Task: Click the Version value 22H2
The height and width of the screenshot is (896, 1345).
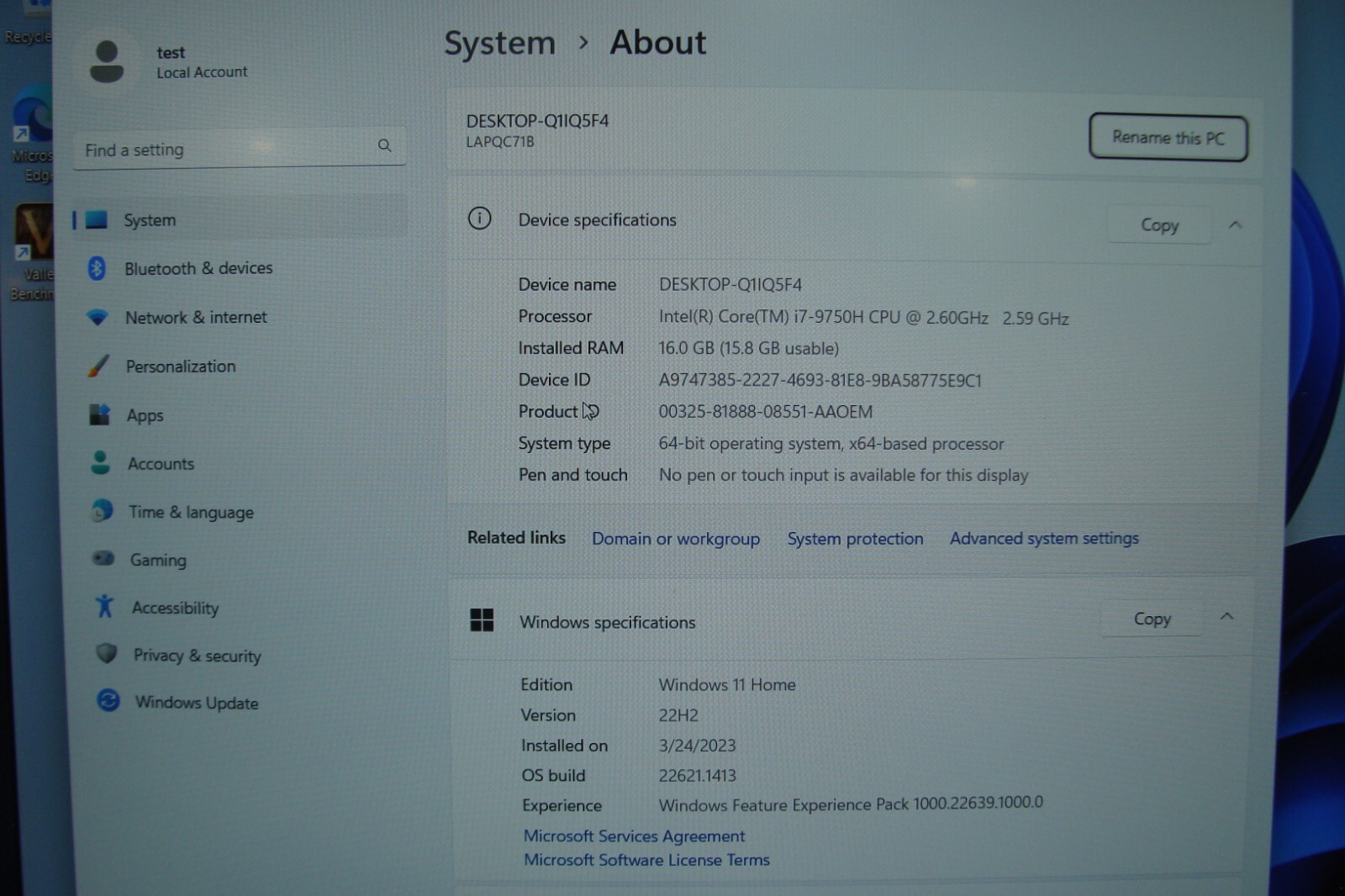Action: 678,715
